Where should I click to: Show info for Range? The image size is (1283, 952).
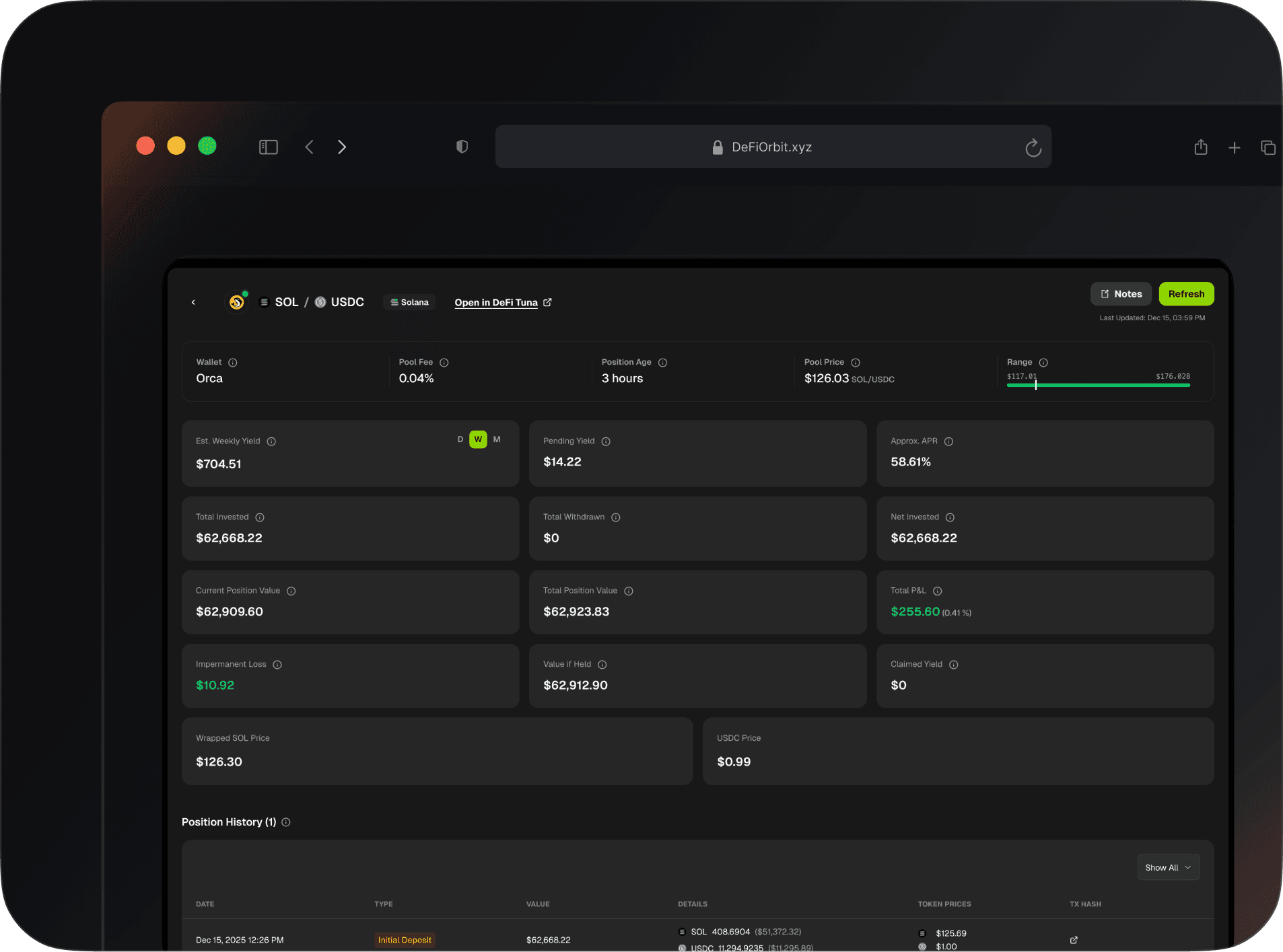point(1043,363)
